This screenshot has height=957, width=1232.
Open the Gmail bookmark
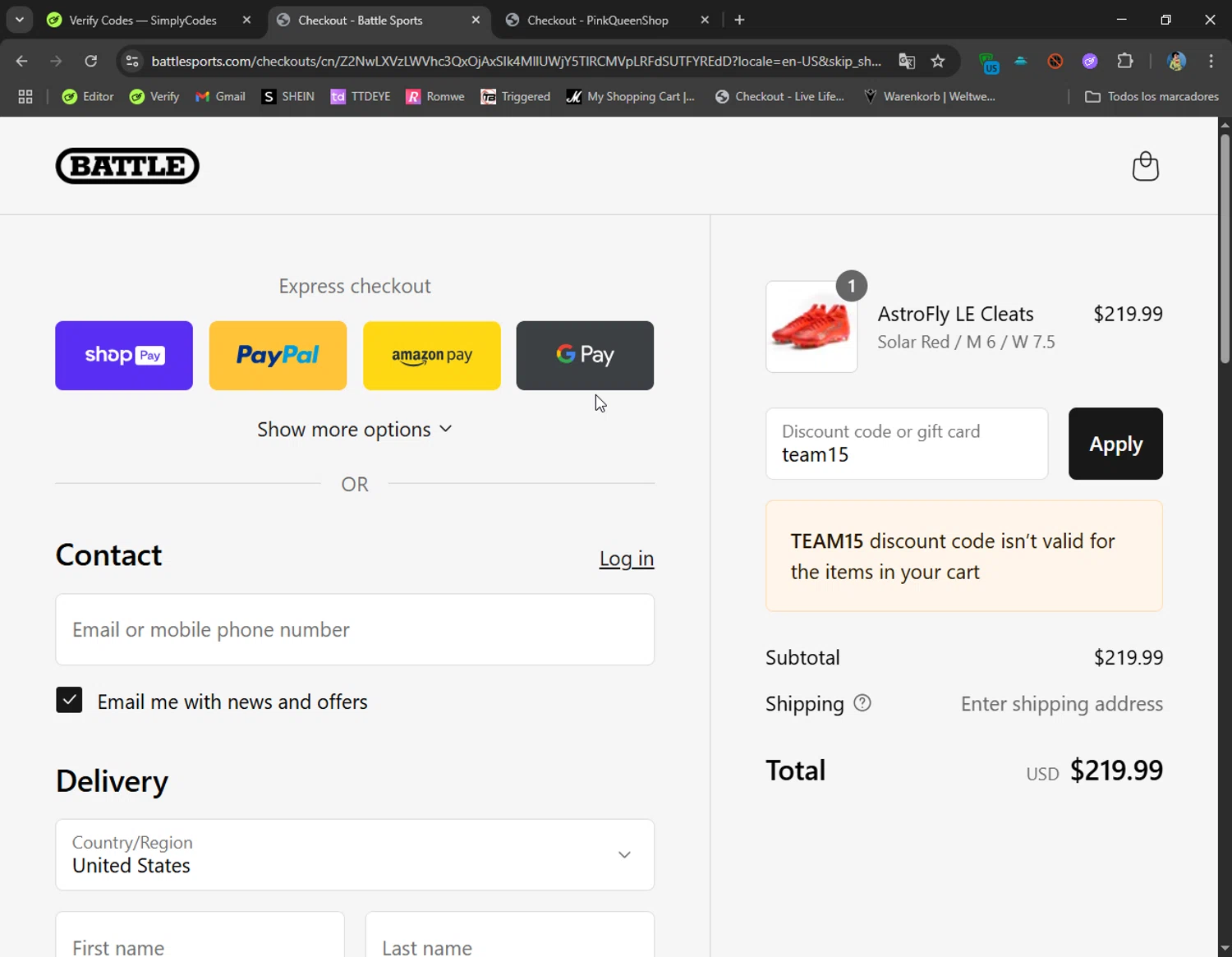pyautogui.click(x=220, y=97)
